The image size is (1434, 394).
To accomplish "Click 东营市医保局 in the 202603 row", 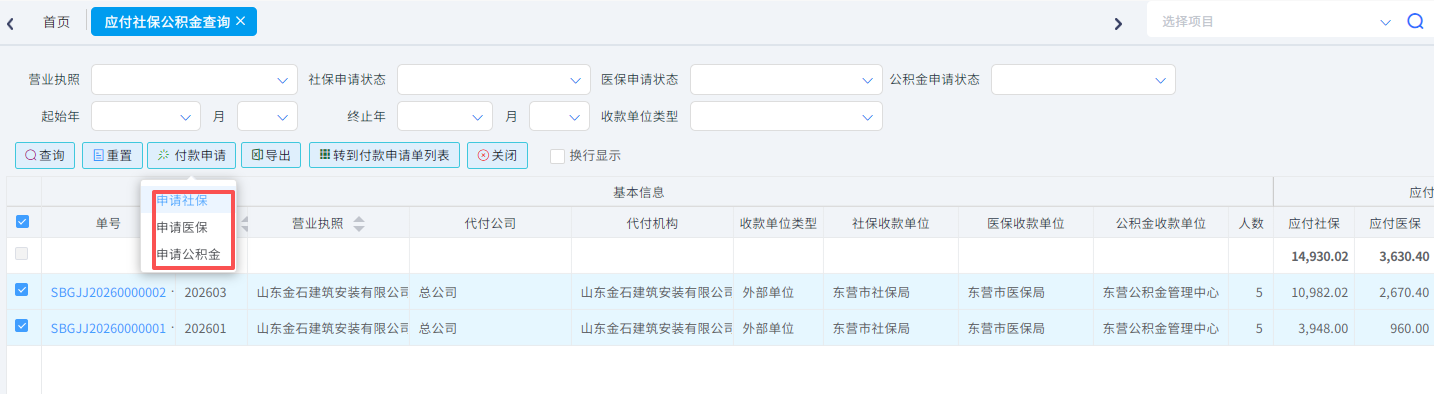I will tap(1006, 293).
